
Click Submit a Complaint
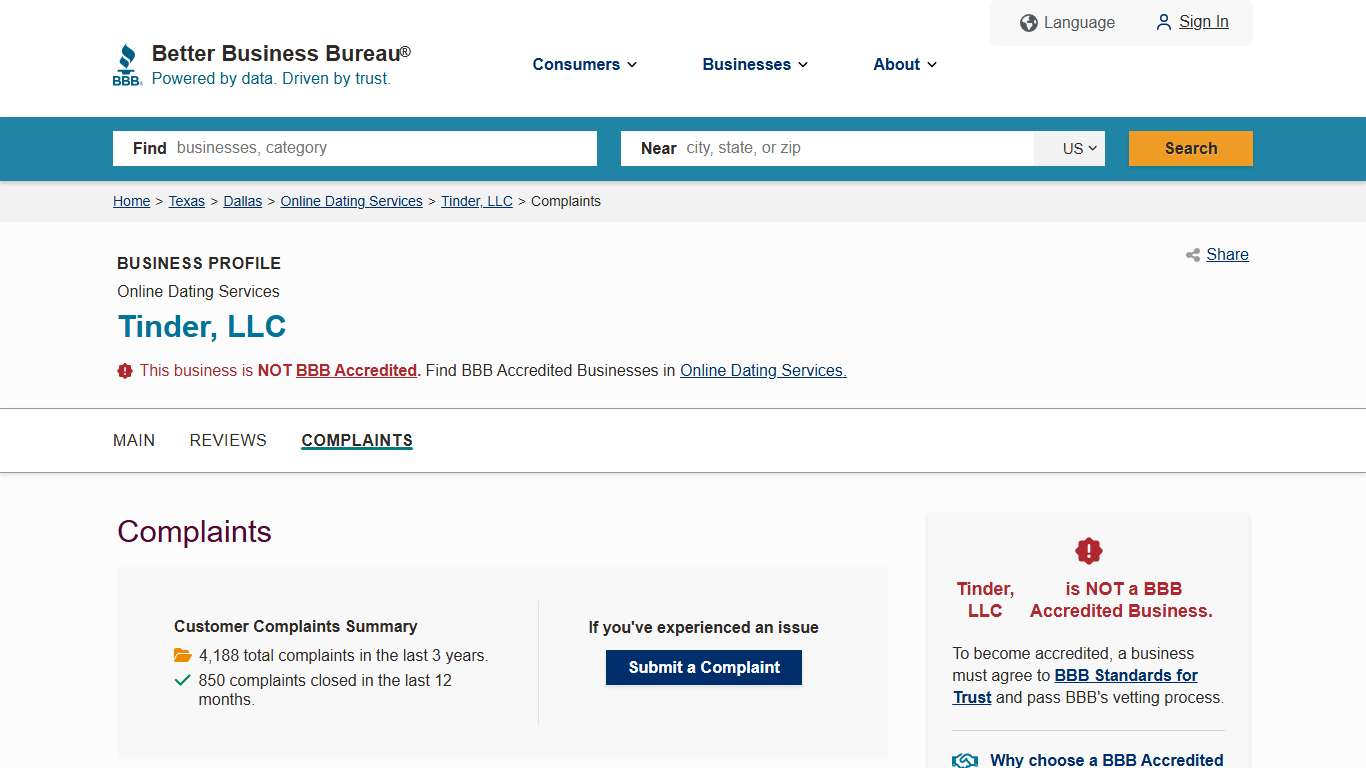point(703,667)
